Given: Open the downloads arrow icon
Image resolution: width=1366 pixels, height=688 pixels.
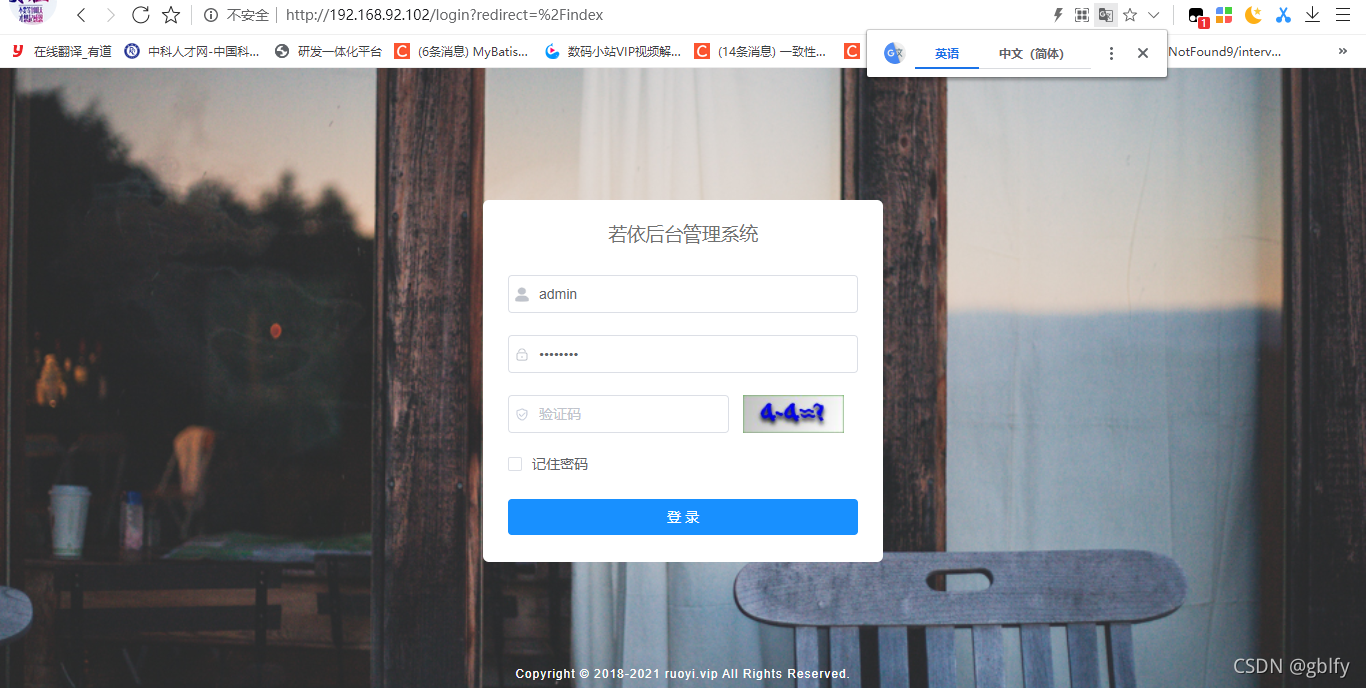Looking at the screenshot, I should [x=1313, y=15].
